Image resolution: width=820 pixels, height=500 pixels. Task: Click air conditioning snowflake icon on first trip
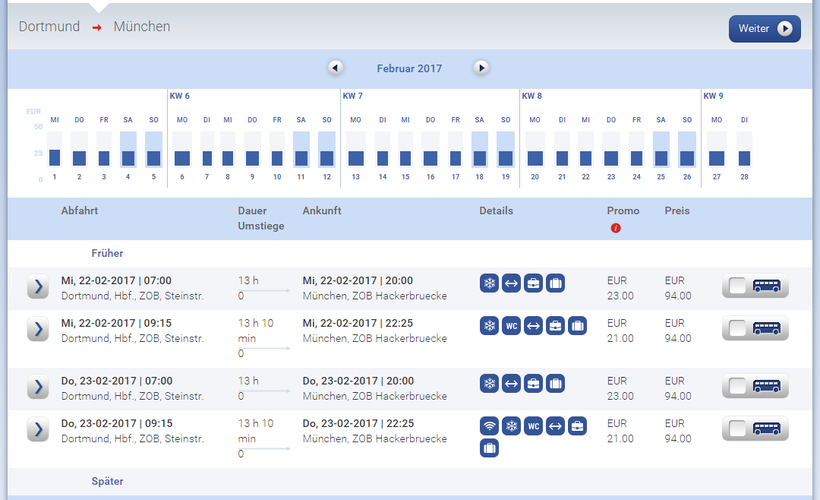(x=489, y=283)
